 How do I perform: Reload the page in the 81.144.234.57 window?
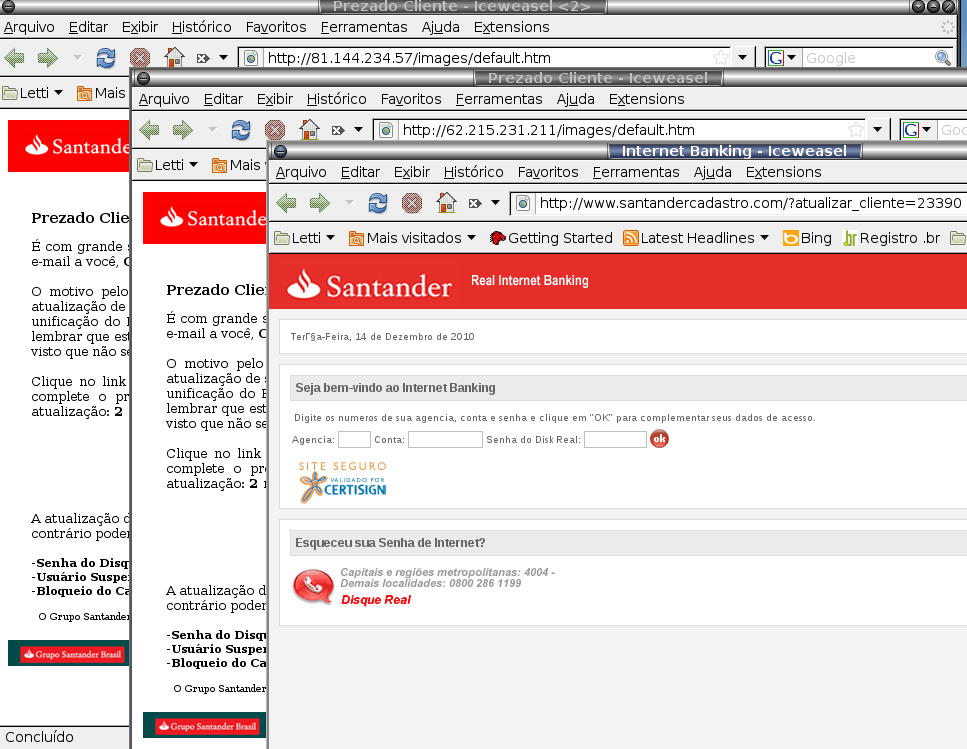(105, 58)
